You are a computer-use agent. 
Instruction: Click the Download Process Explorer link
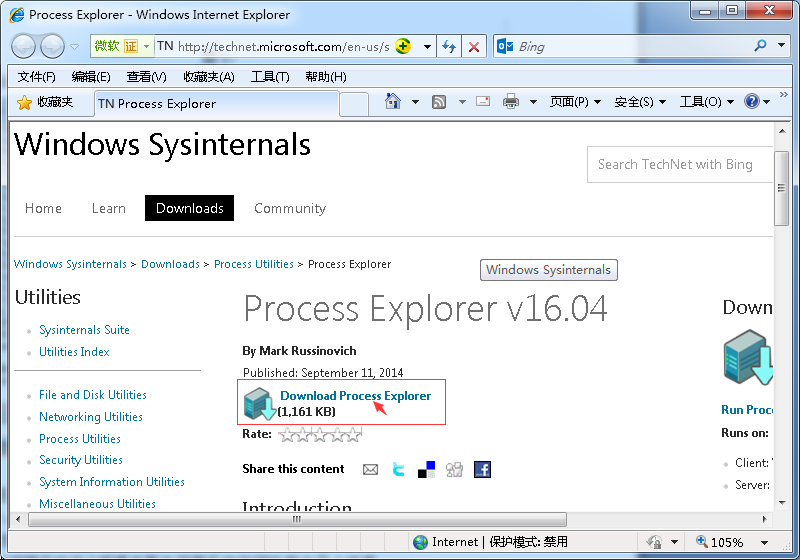coord(355,396)
